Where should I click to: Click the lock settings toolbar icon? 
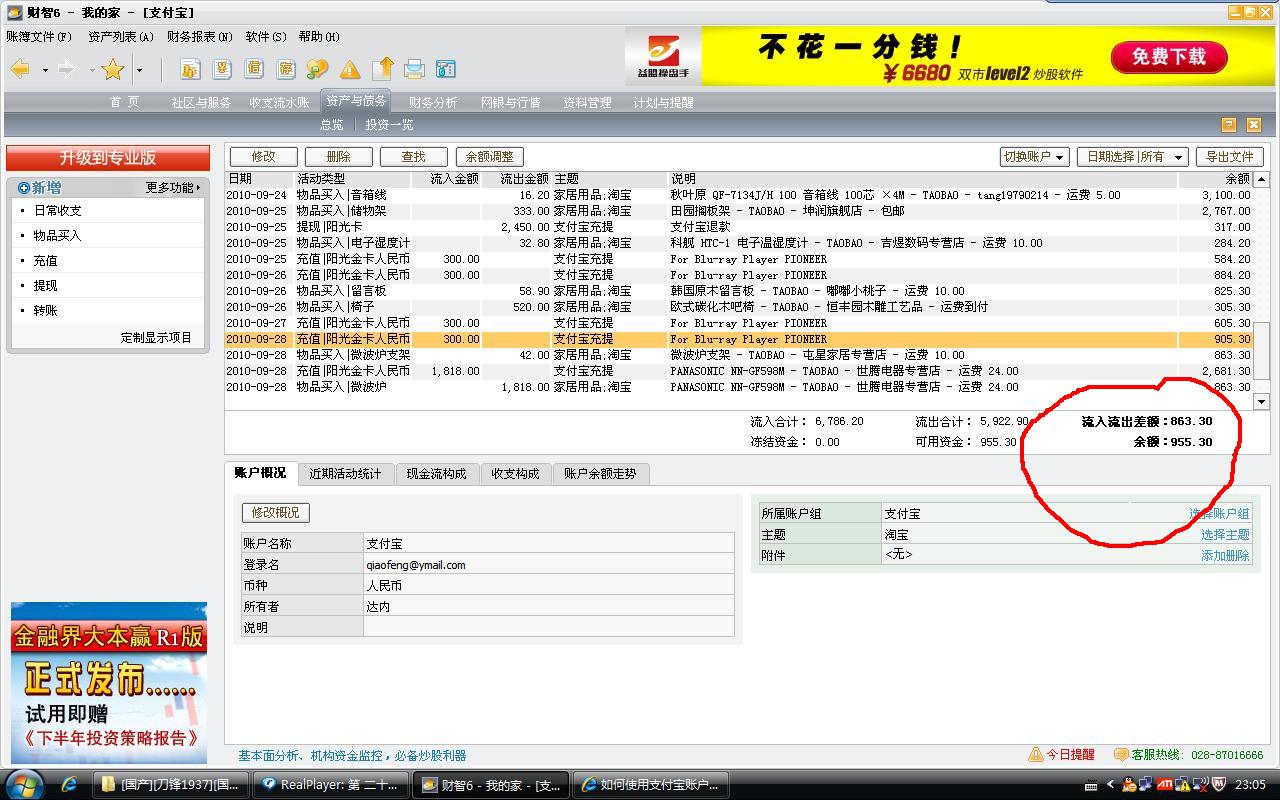pos(446,69)
